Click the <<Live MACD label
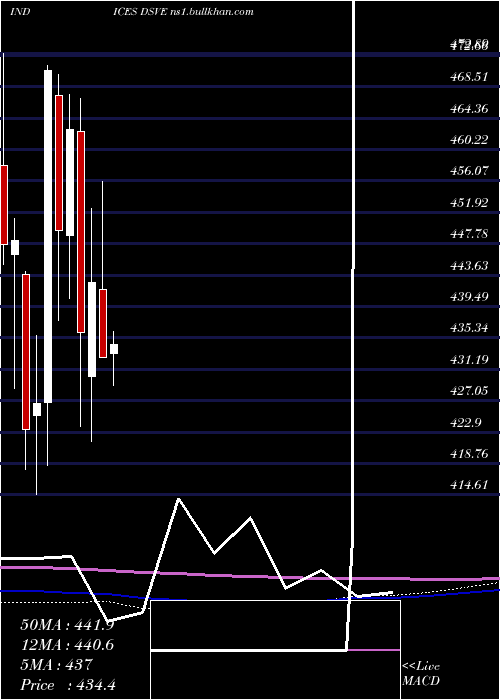 coord(421,674)
